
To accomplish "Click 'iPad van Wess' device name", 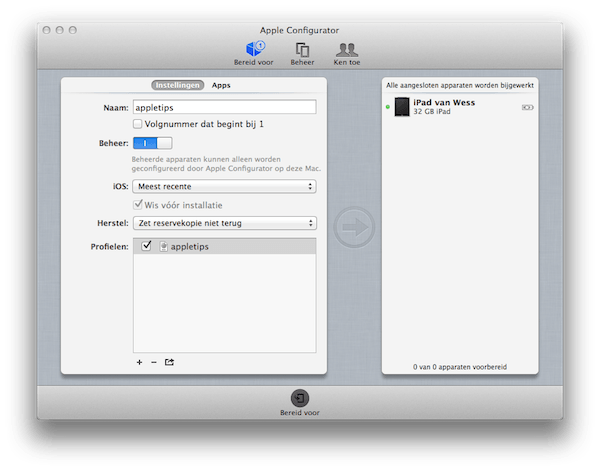I will pos(444,103).
